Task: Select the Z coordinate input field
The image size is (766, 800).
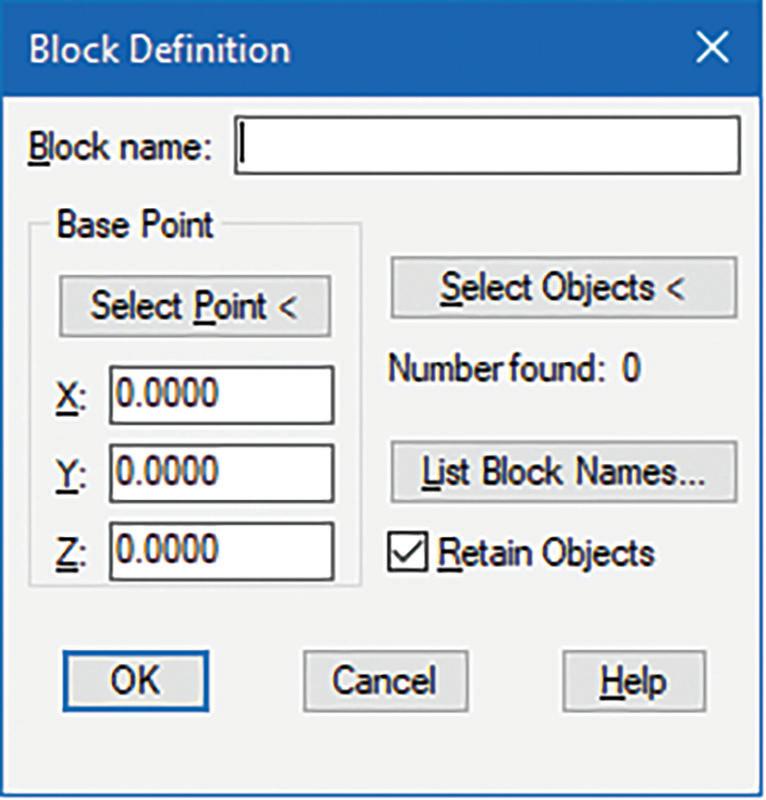Action: coord(222,550)
